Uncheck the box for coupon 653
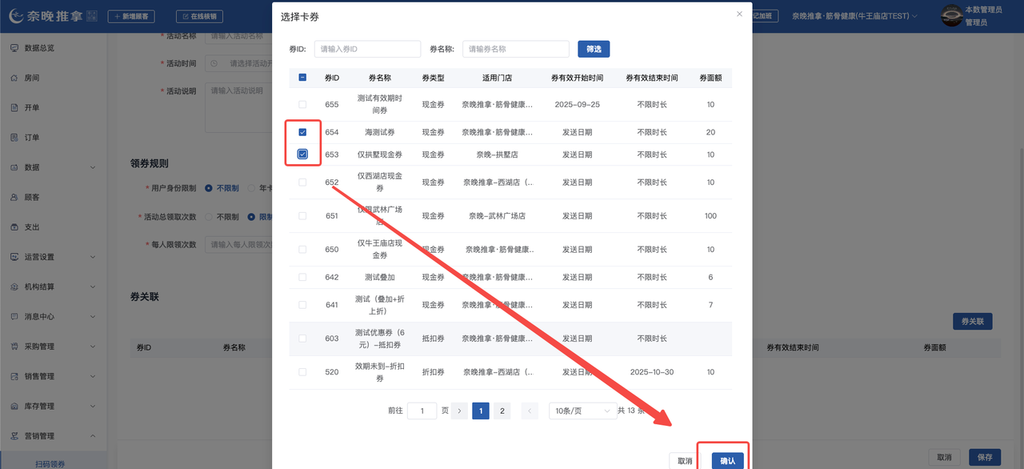The image size is (1024, 469). 302,154
